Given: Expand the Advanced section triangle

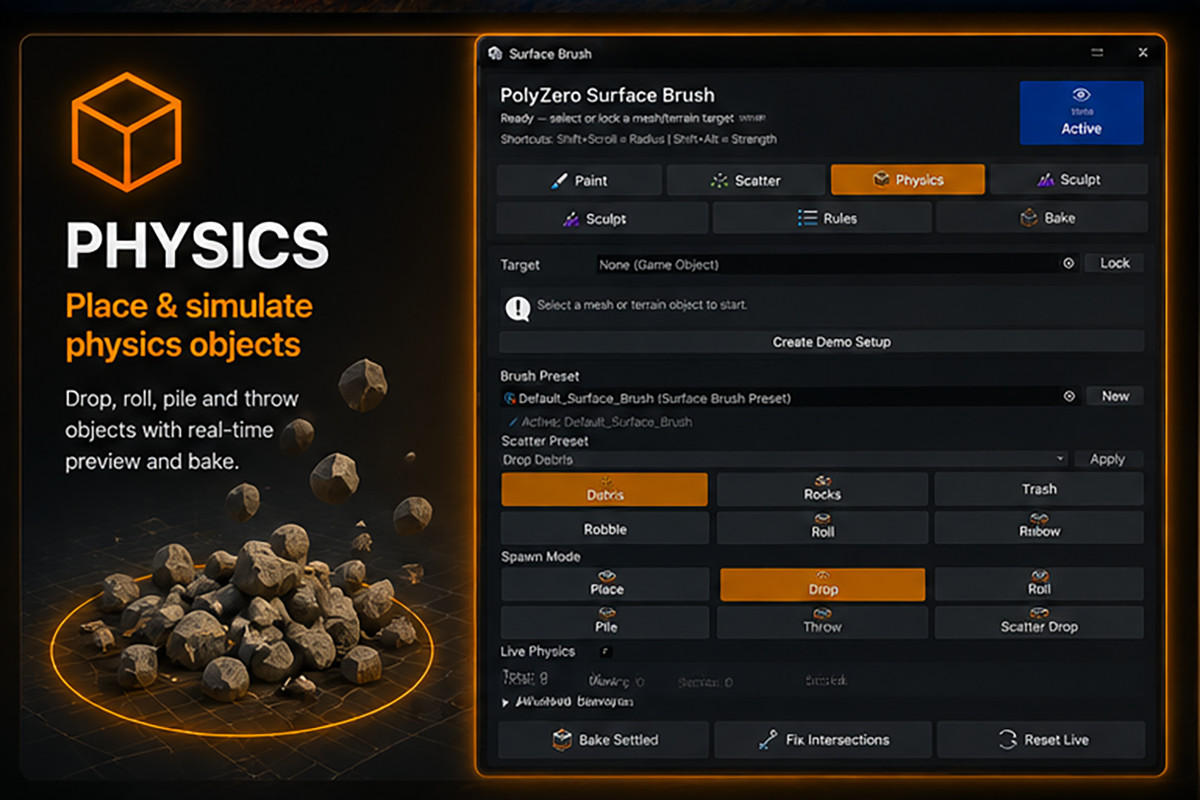Looking at the screenshot, I should (505, 702).
